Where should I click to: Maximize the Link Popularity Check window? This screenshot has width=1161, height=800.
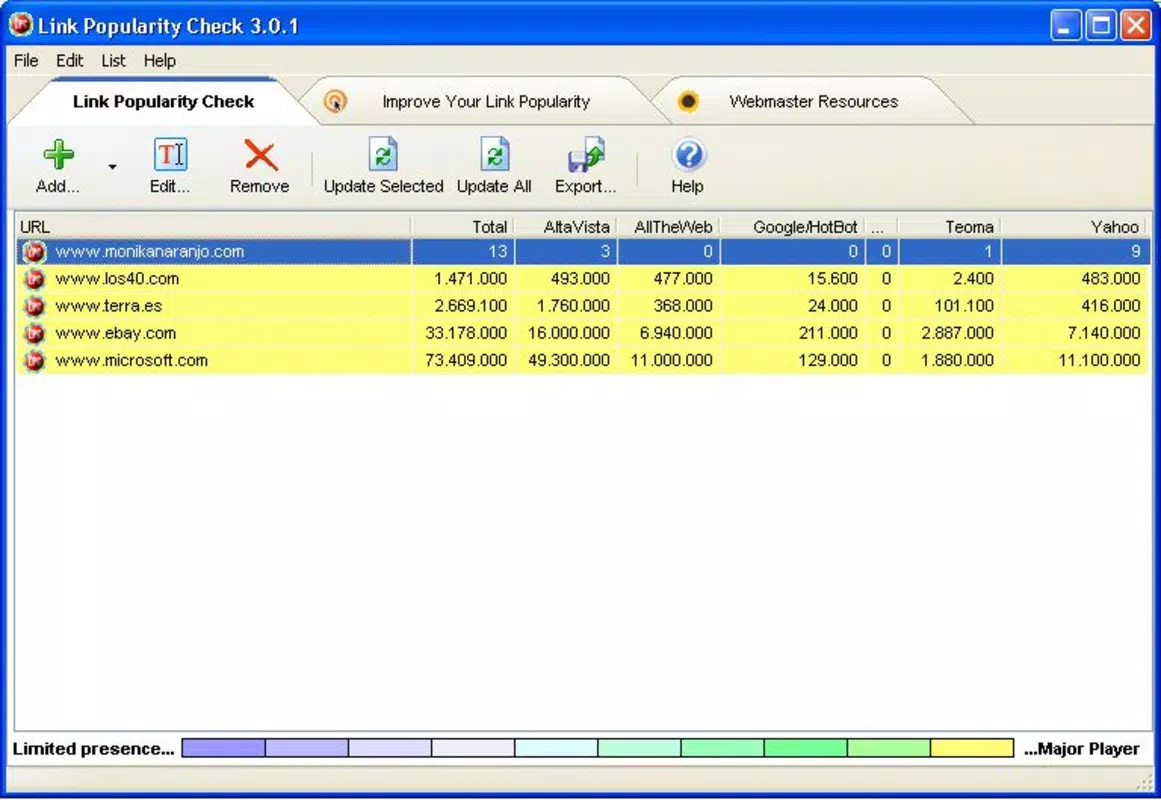(1100, 26)
